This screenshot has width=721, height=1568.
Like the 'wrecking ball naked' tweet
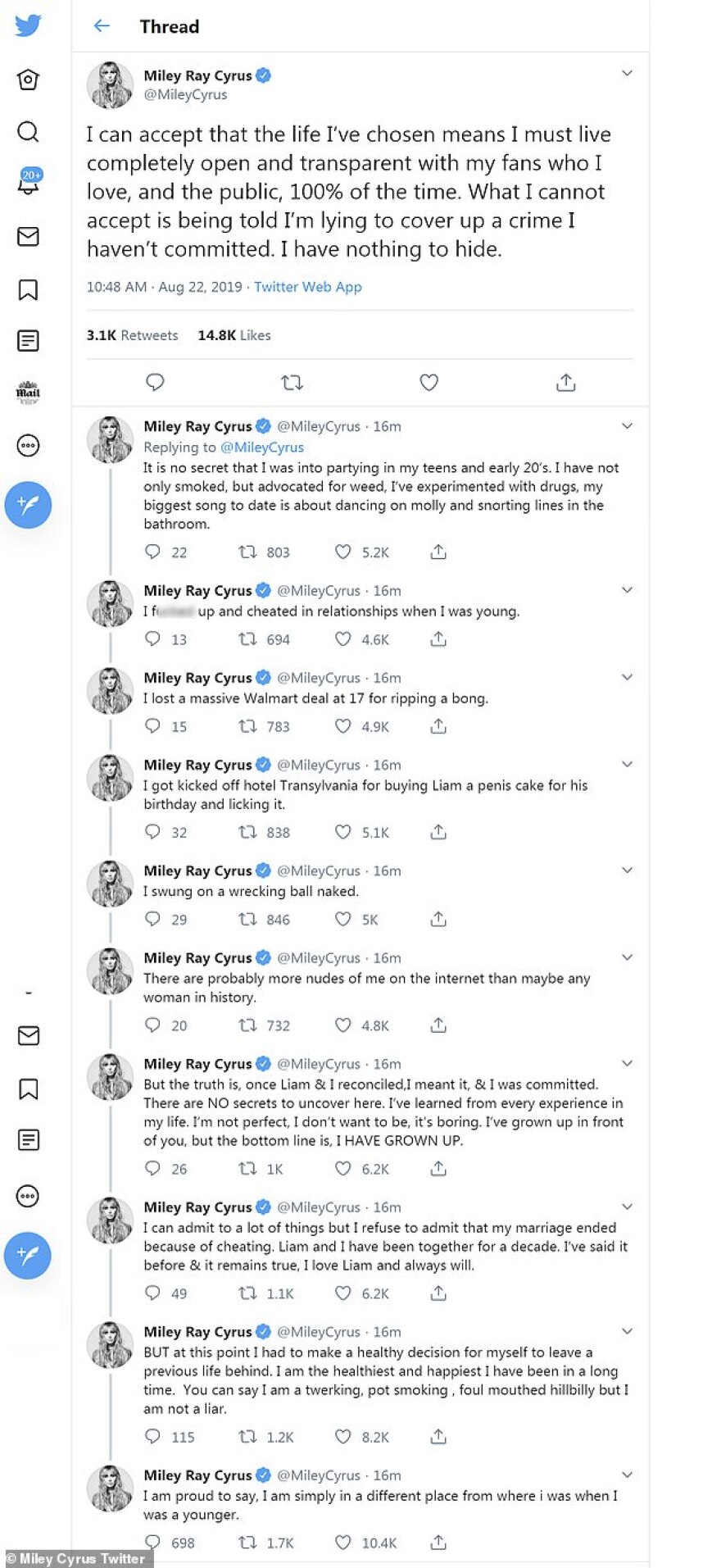tap(343, 920)
